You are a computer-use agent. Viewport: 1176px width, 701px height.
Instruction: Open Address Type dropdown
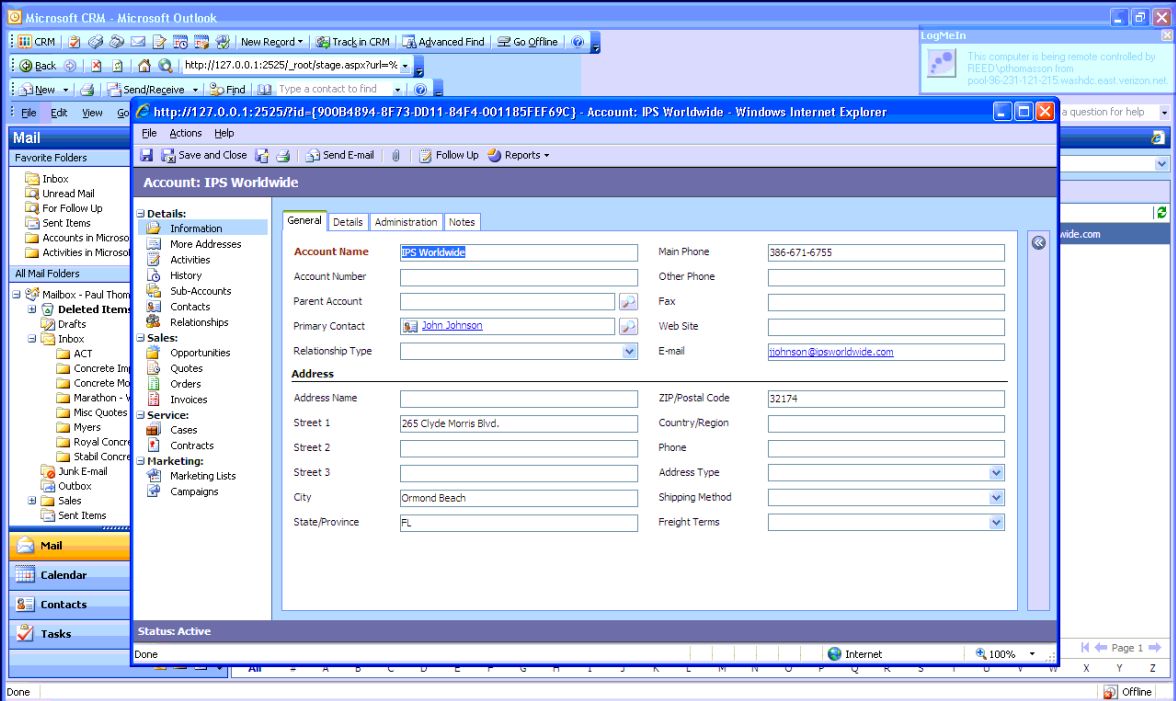pyautogui.click(x=996, y=473)
